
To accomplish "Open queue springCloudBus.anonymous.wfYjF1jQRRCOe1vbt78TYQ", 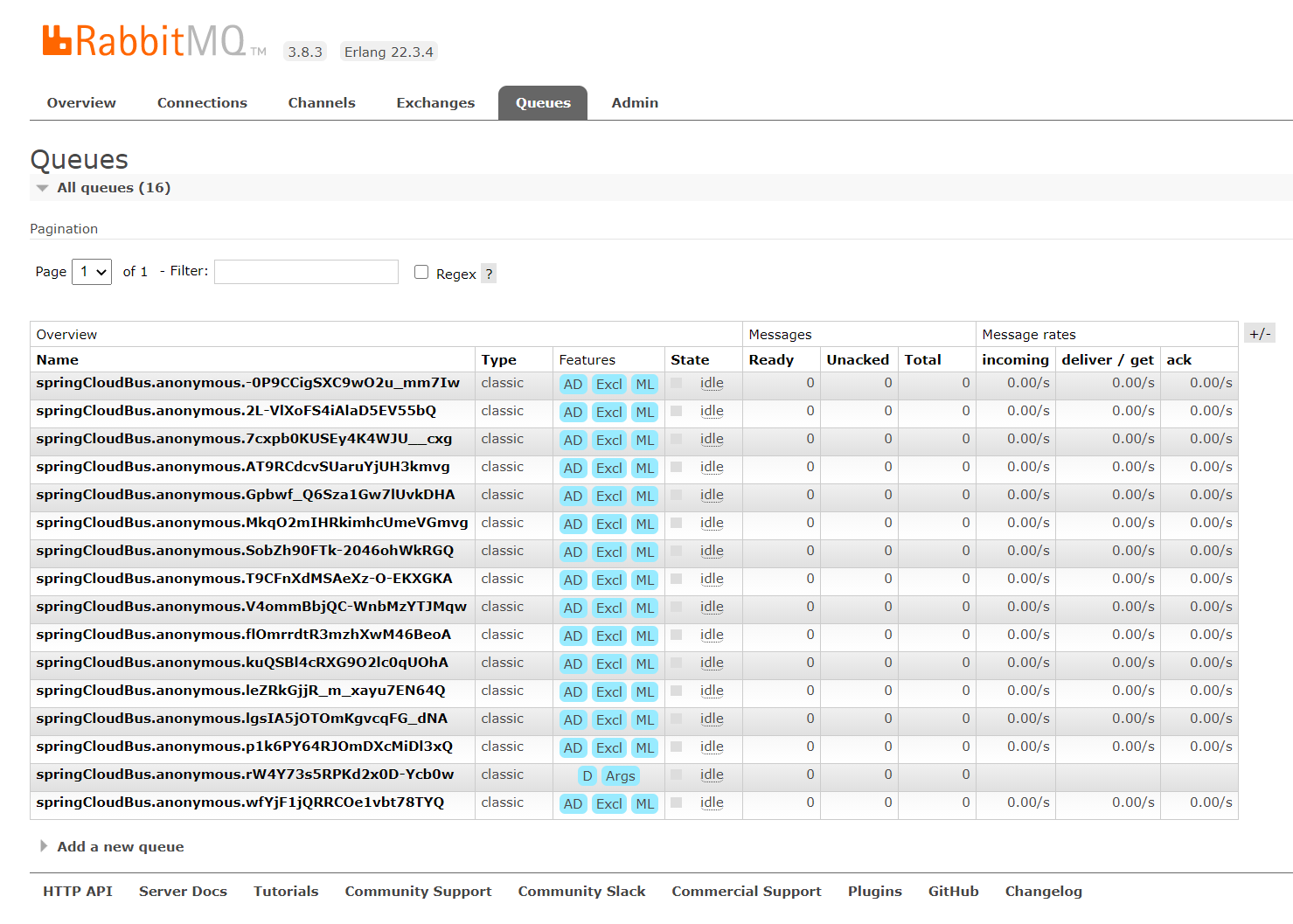I will 240,802.
